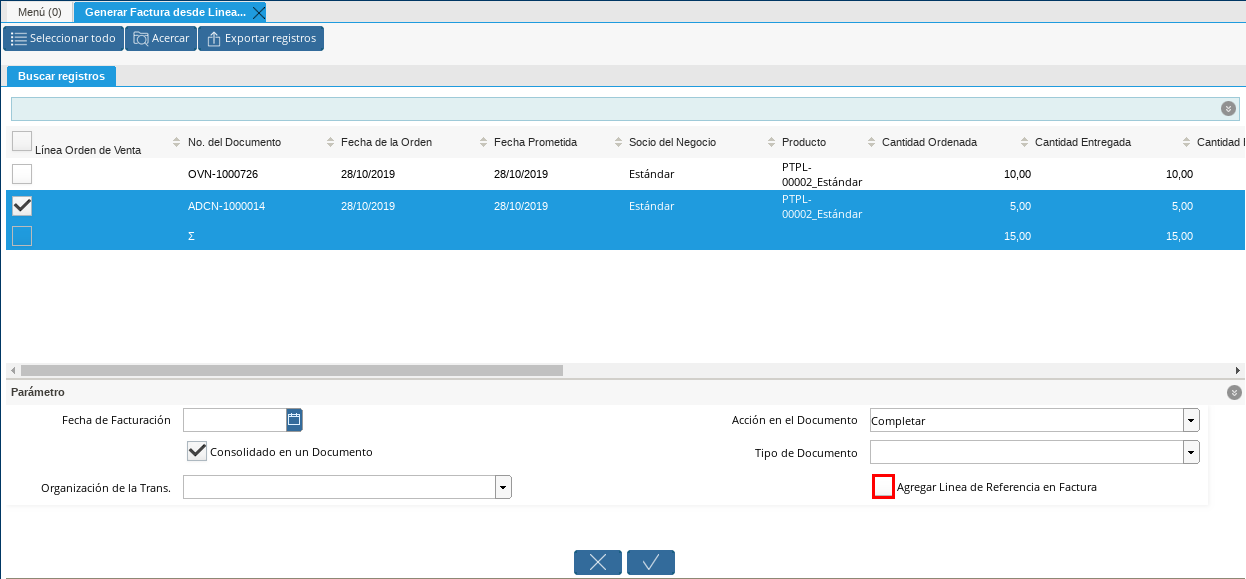
Task: Click the Seleccionar todo list icon
Action: pyautogui.click(x=18, y=39)
